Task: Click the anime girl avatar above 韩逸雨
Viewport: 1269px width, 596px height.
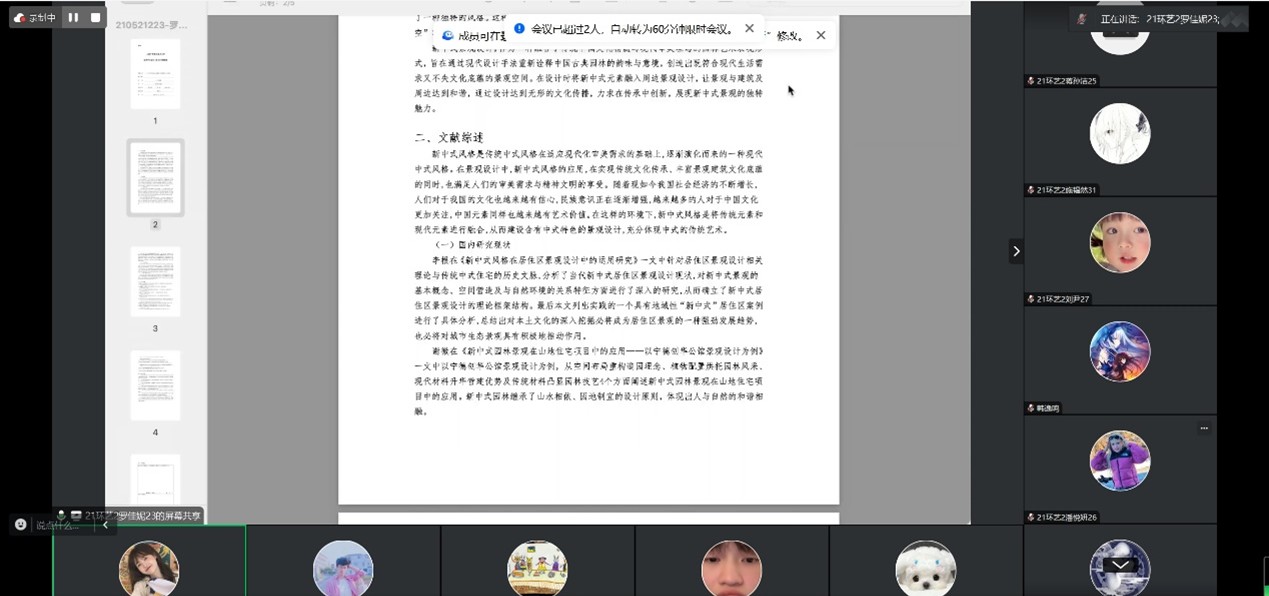Action: [x=1120, y=352]
